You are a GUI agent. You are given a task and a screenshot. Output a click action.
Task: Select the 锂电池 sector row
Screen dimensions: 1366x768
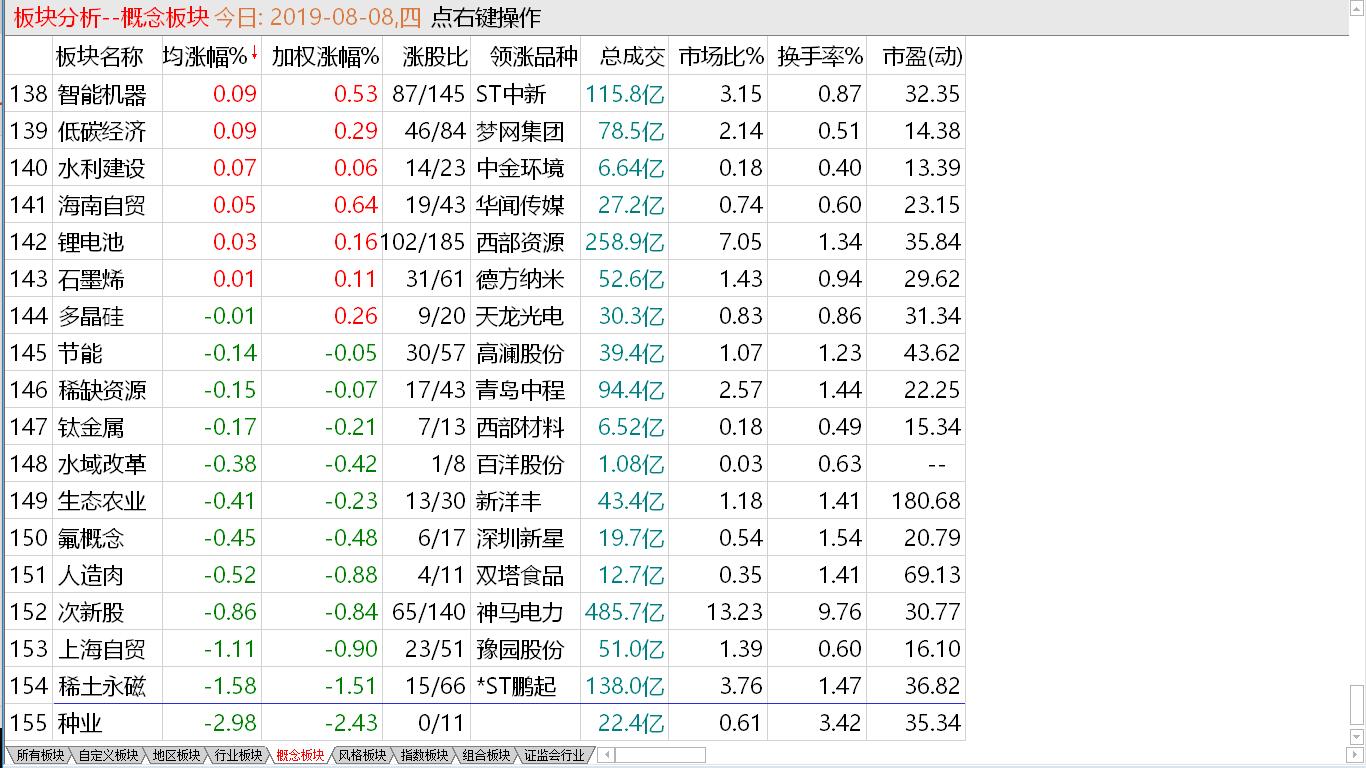tap(485, 242)
